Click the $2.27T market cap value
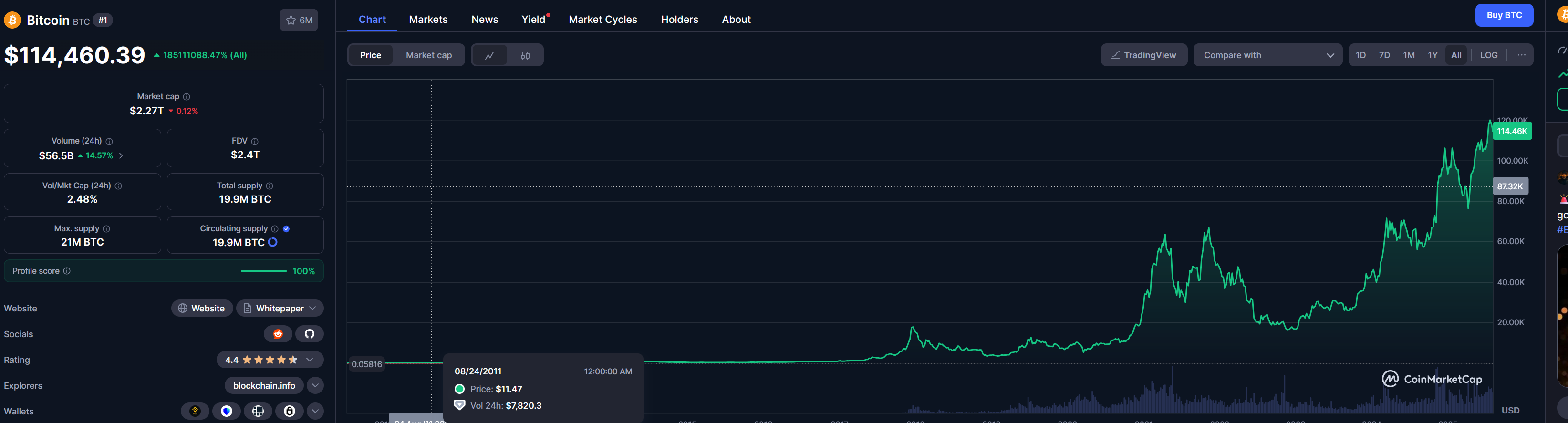The width and height of the screenshot is (1568, 423). [147, 111]
